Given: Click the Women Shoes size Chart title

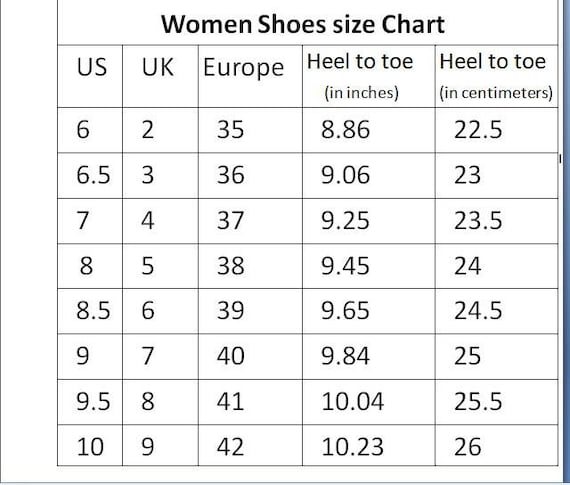Looking at the screenshot, I should tap(303, 25).
